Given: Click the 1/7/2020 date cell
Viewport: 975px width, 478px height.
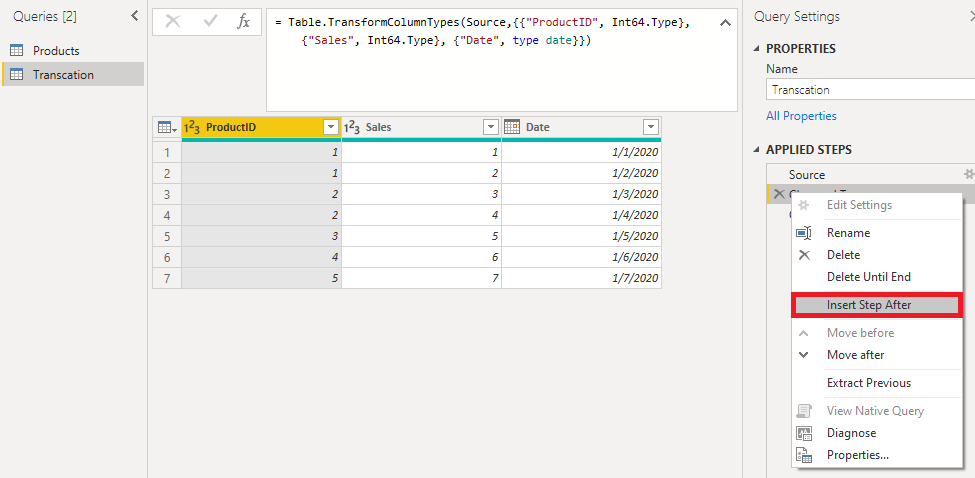Looking at the screenshot, I should click(x=581, y=278).
